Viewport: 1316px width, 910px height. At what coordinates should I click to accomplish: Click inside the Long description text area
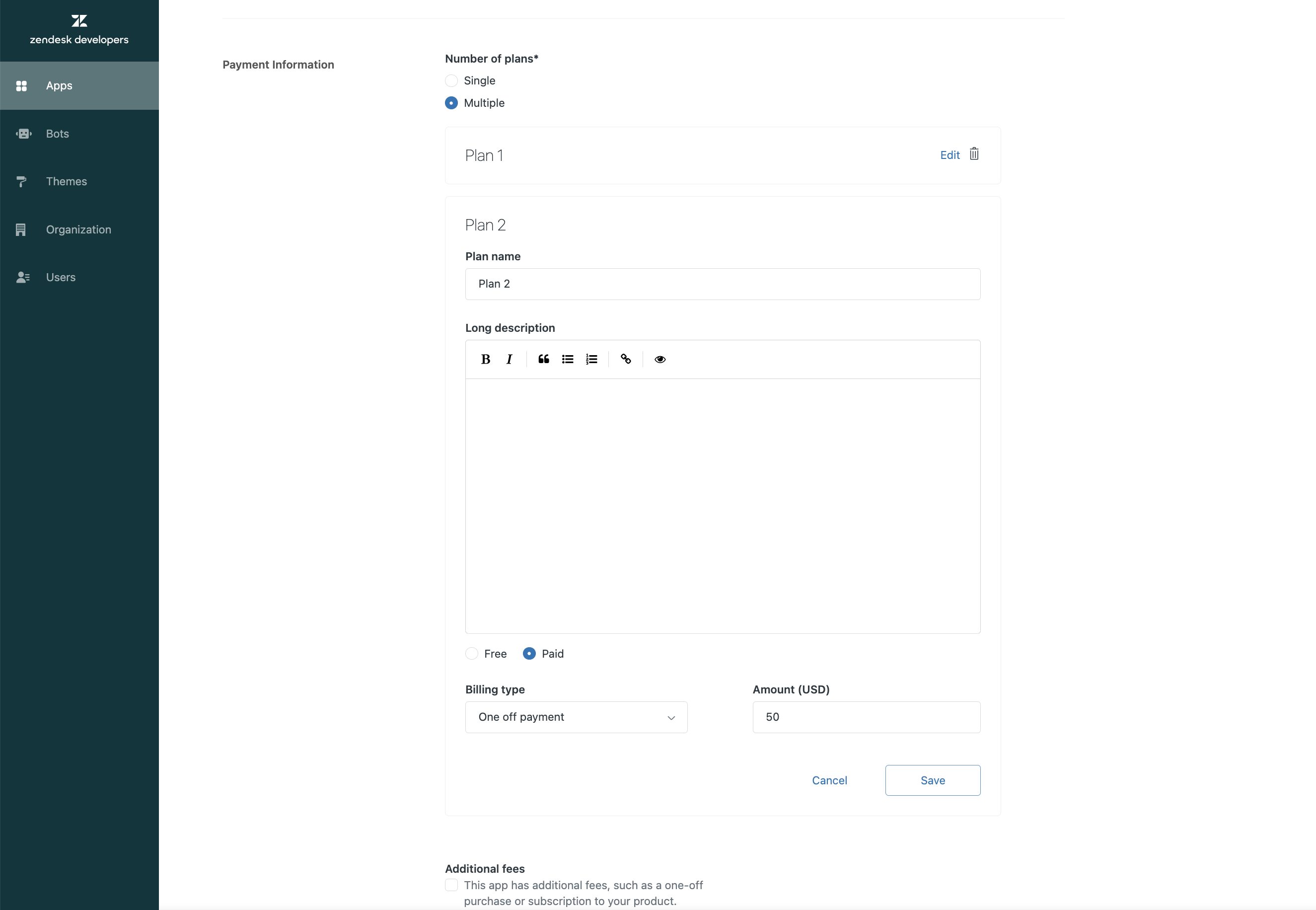click(x=723, y=506)
